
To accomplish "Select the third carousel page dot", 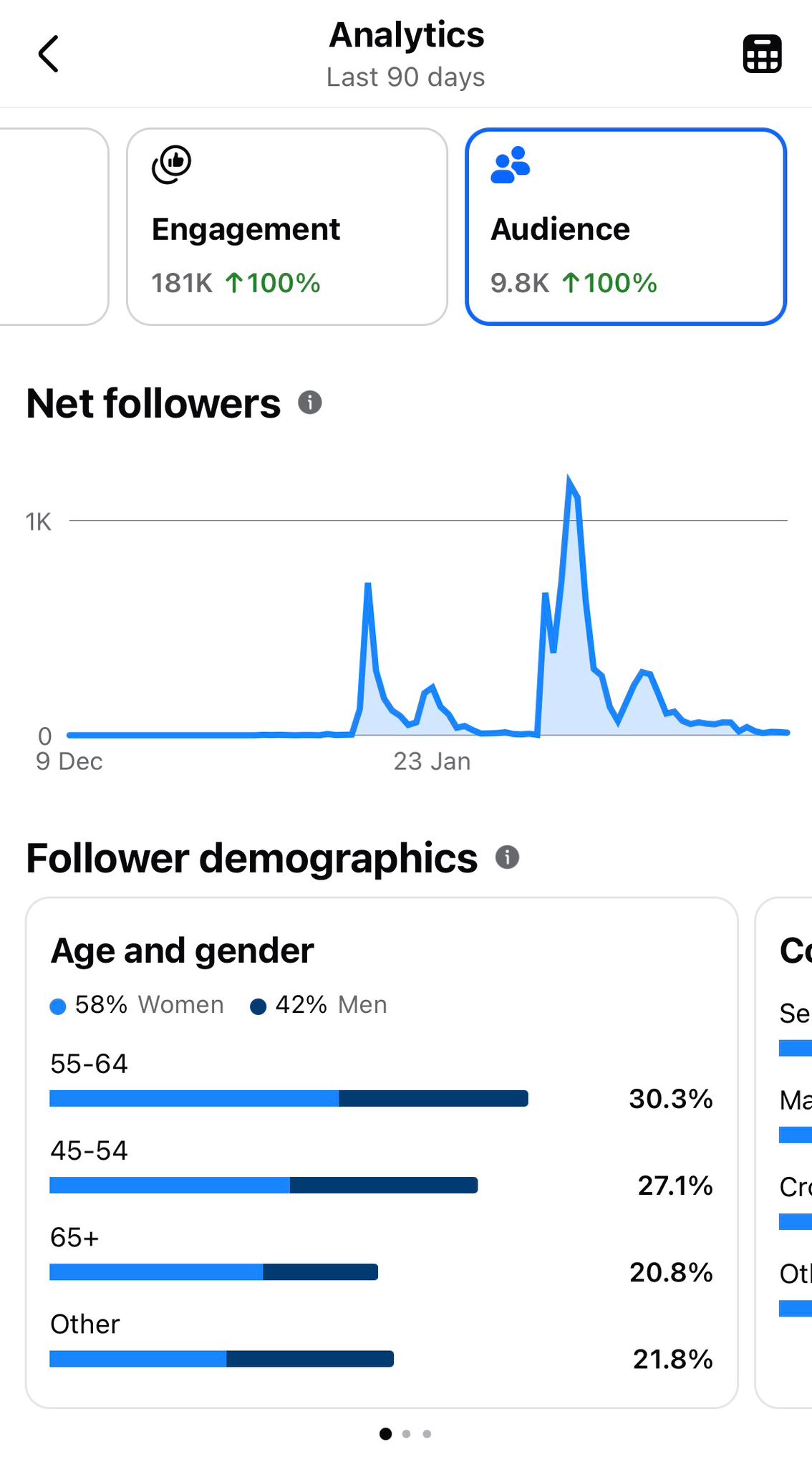I will coord(426,1433).
